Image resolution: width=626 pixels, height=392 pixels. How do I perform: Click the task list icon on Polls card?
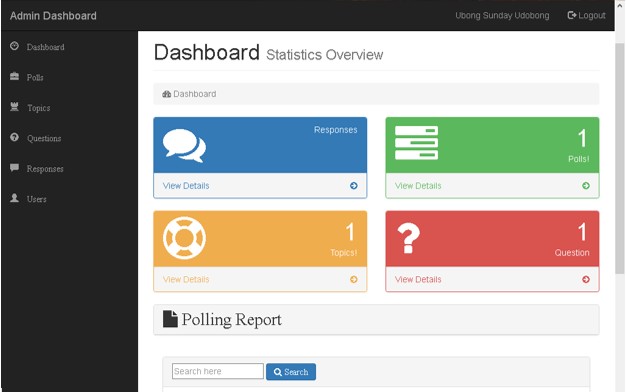(416, 143)
